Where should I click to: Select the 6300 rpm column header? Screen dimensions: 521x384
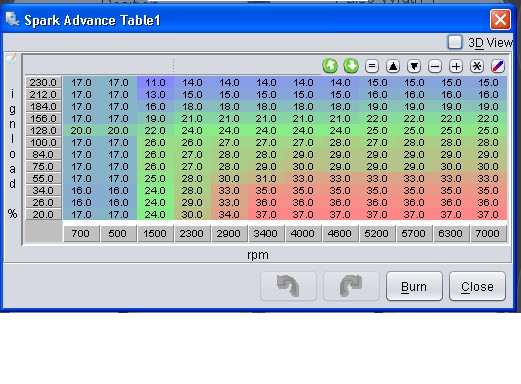(451, 233)
